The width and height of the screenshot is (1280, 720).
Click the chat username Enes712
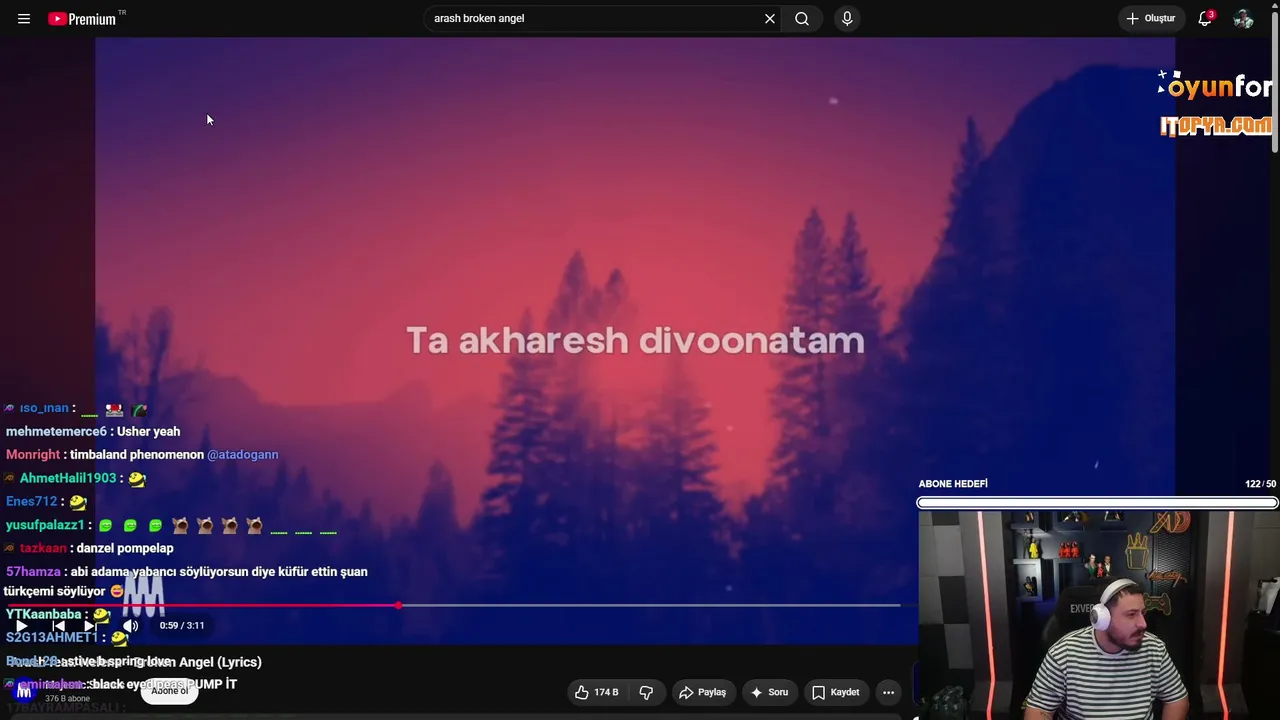click(32, 502)
